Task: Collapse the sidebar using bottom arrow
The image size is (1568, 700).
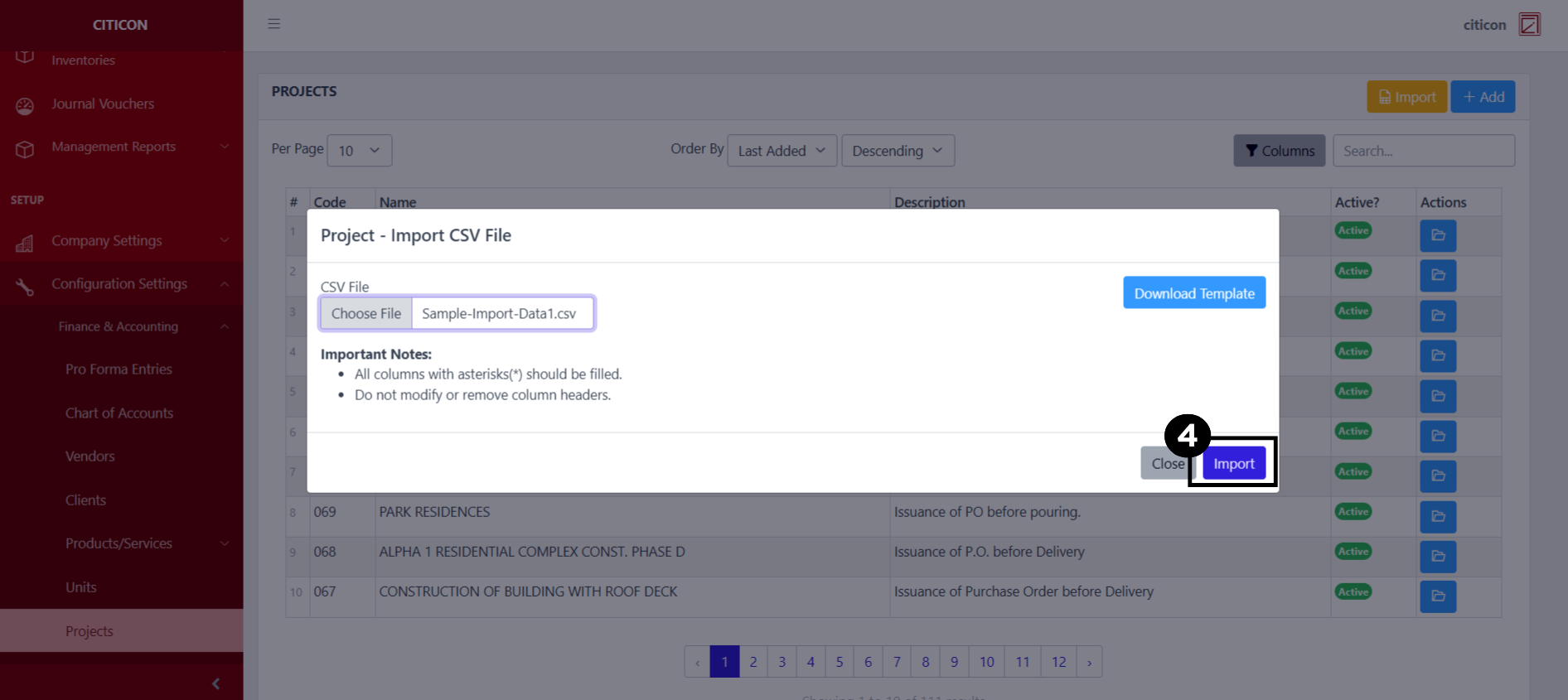Action: (x=215, y=683)
